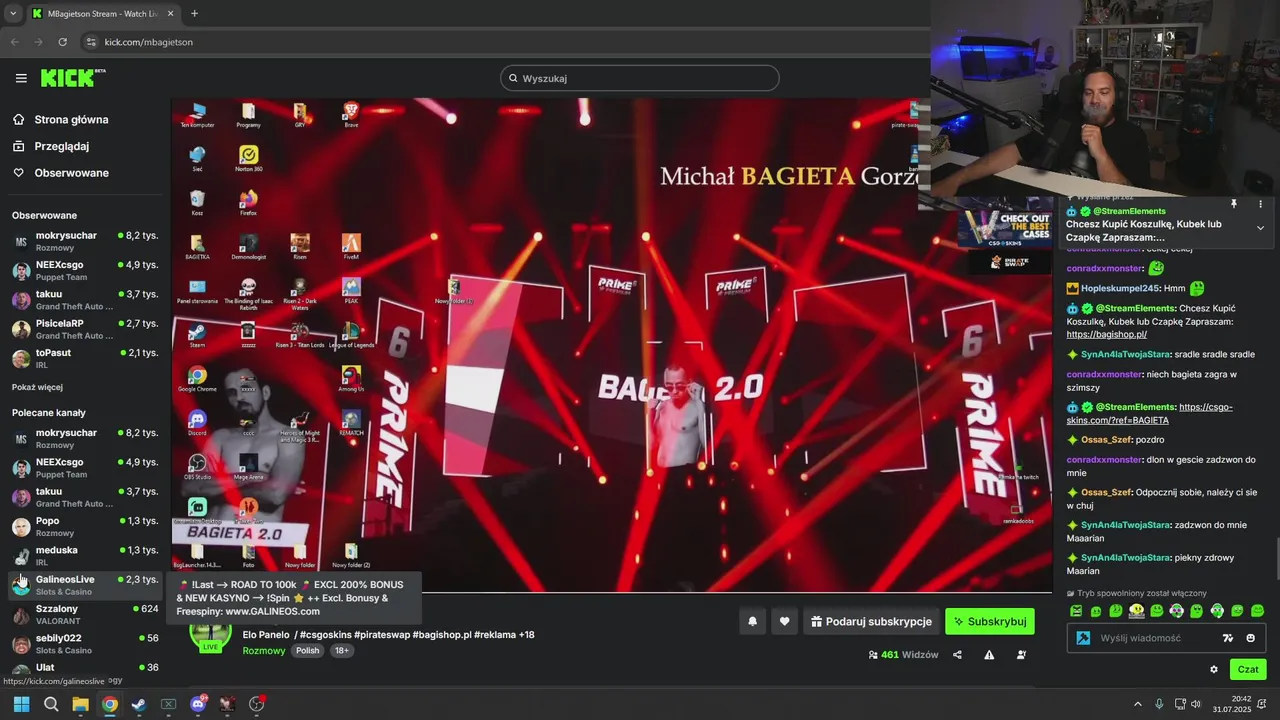Open Obserwowane in the sidebar

point(60,173)
